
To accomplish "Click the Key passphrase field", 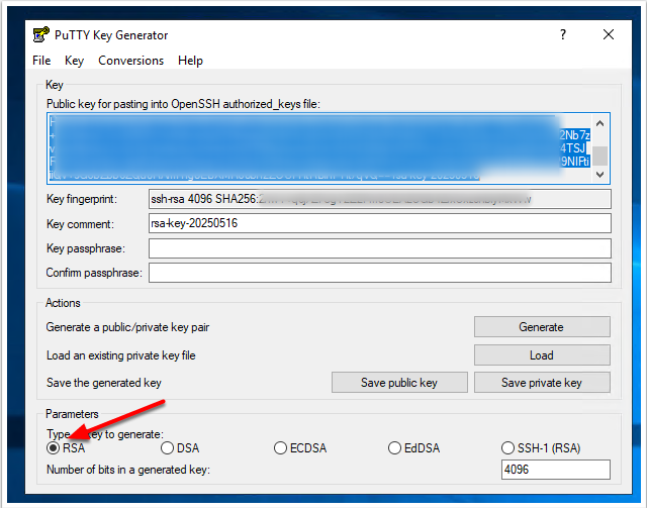I will pyautogui.click(x=380, y=248).
